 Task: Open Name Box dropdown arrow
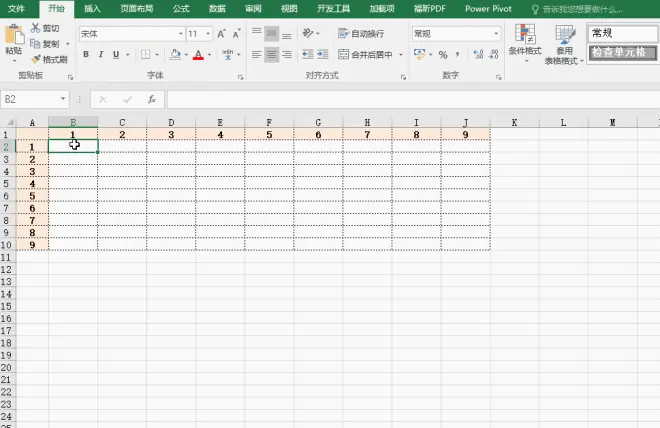tap(63, 99)
